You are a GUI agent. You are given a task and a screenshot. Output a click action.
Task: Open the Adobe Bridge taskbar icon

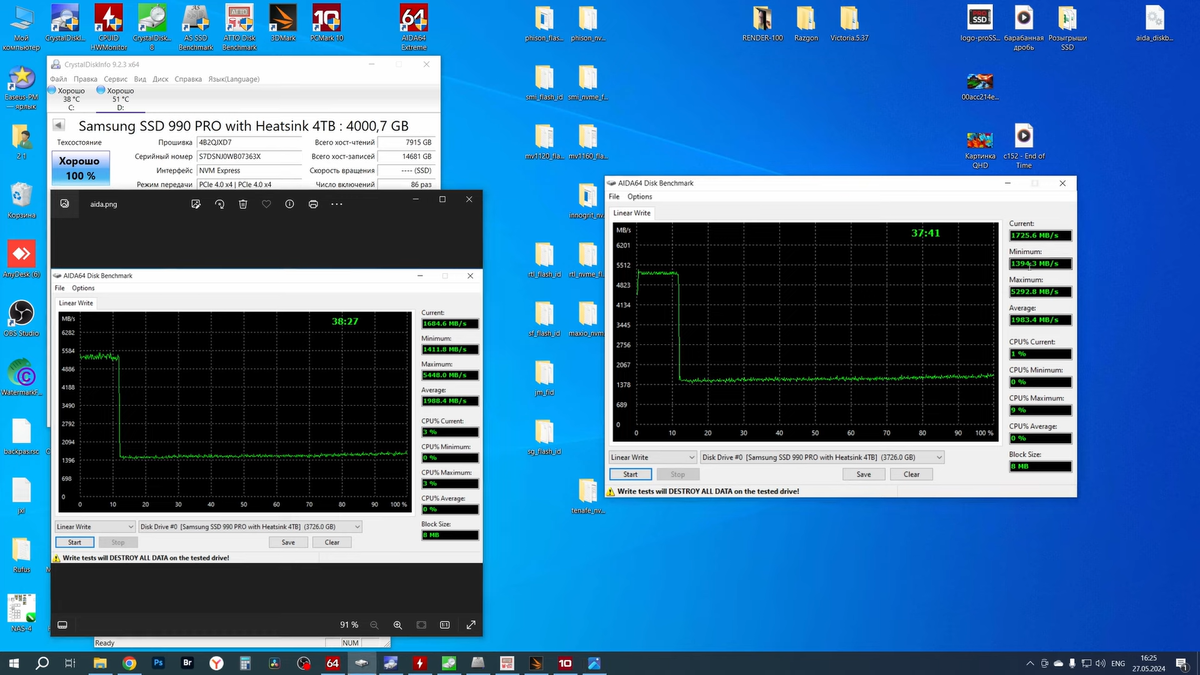click(x=187, y=663)
